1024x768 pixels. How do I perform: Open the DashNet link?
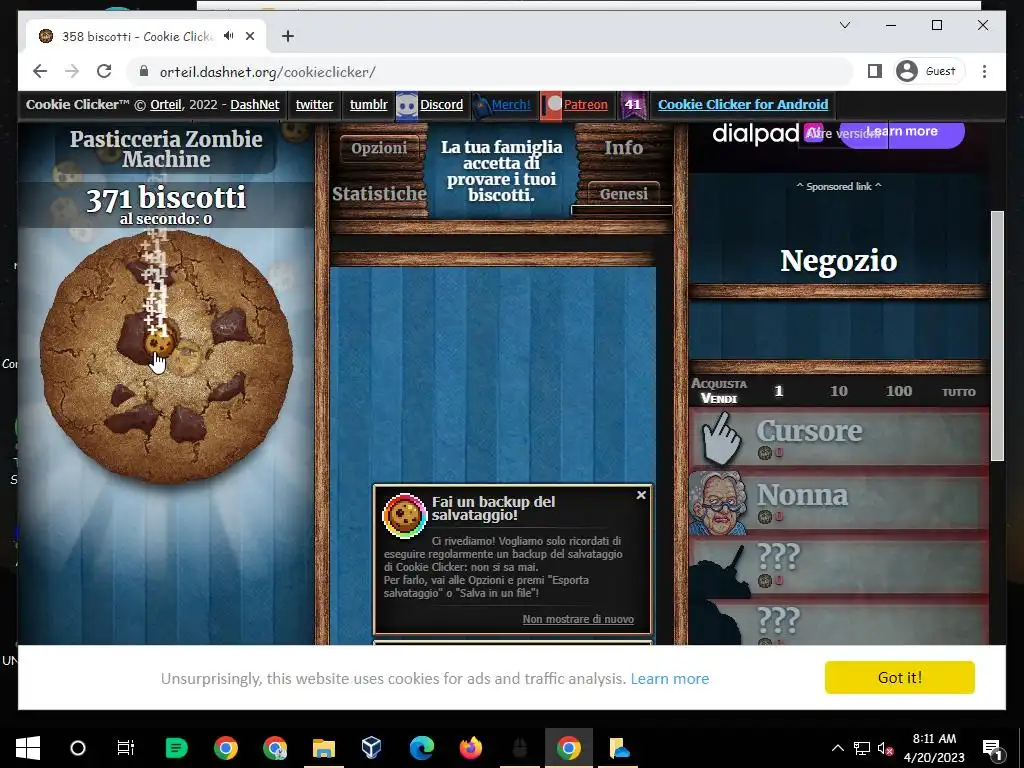tap(255, 104)
